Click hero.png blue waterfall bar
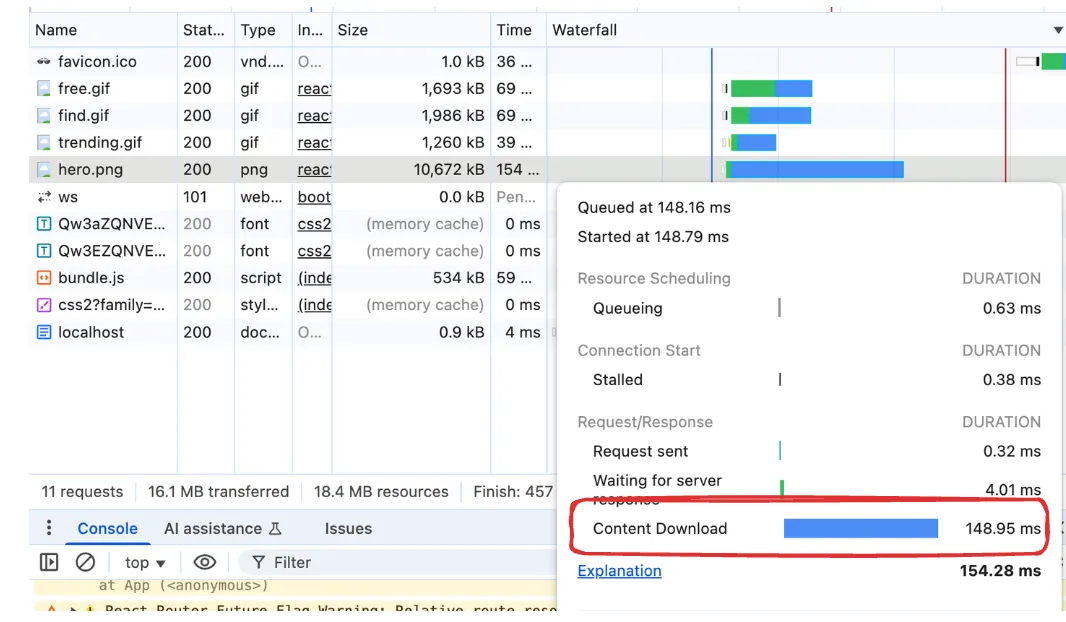The image size is (1066, 622). coord(815,170)
